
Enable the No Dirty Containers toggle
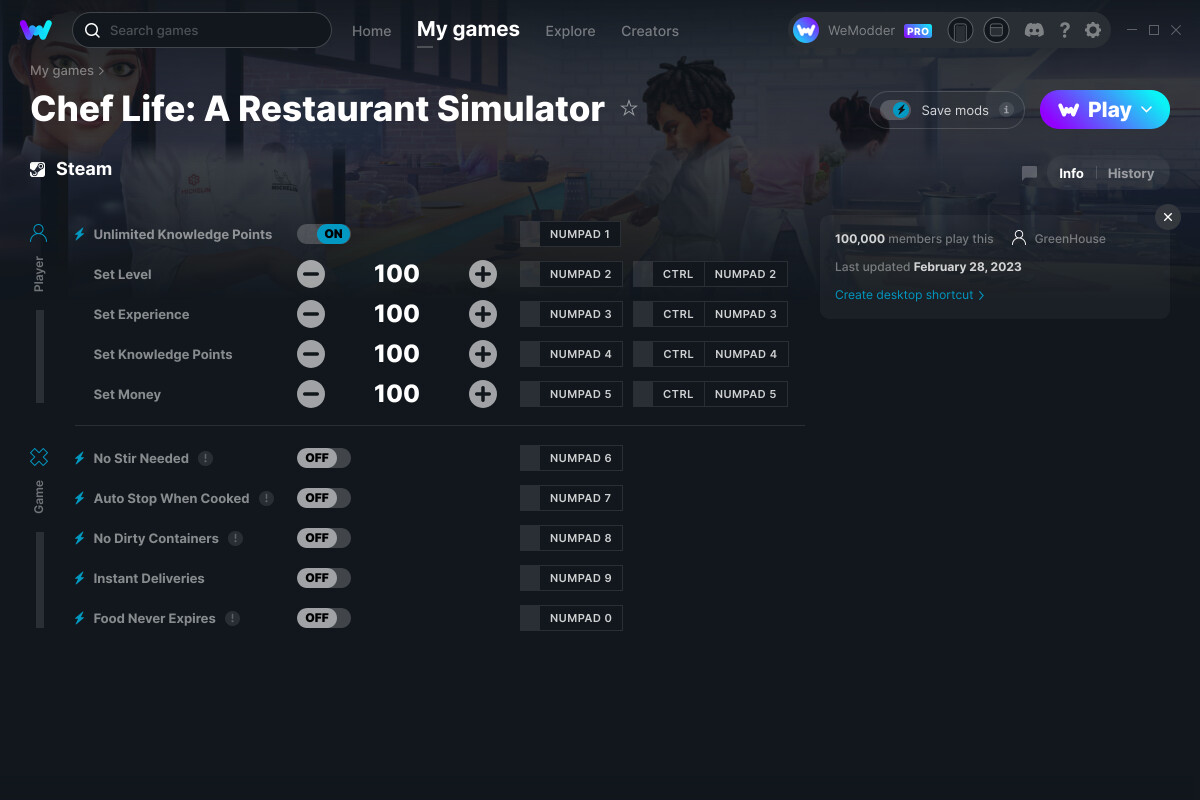pyautogui.click(x=324, y=538)
